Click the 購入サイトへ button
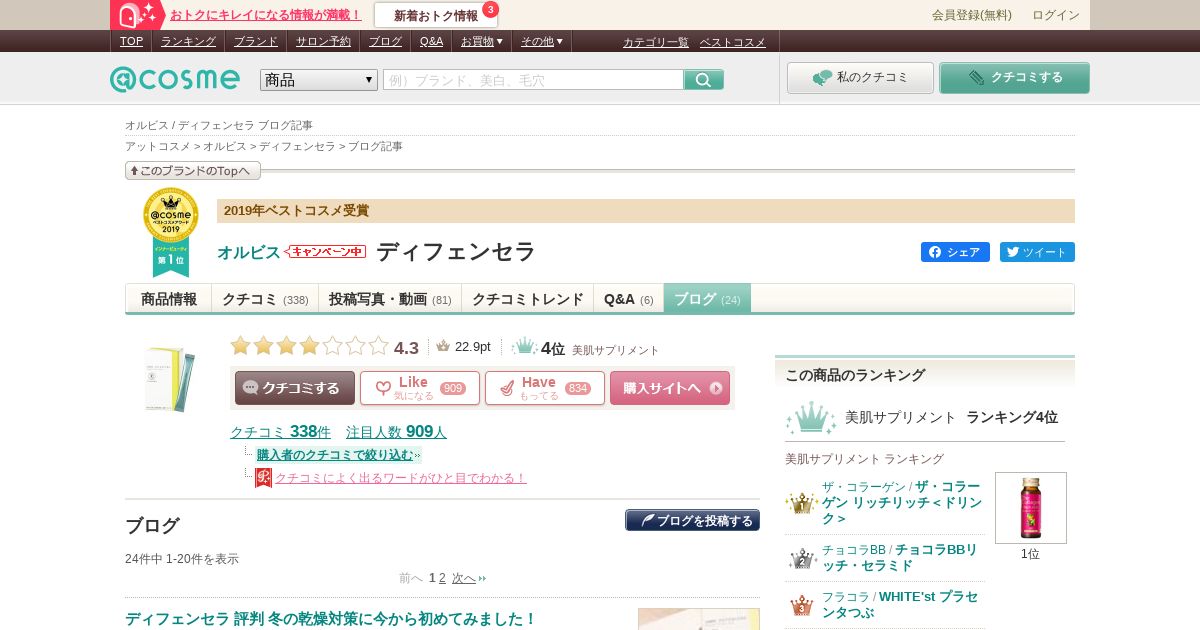This screenshot has height=630, width=1200. pos(670,388)
